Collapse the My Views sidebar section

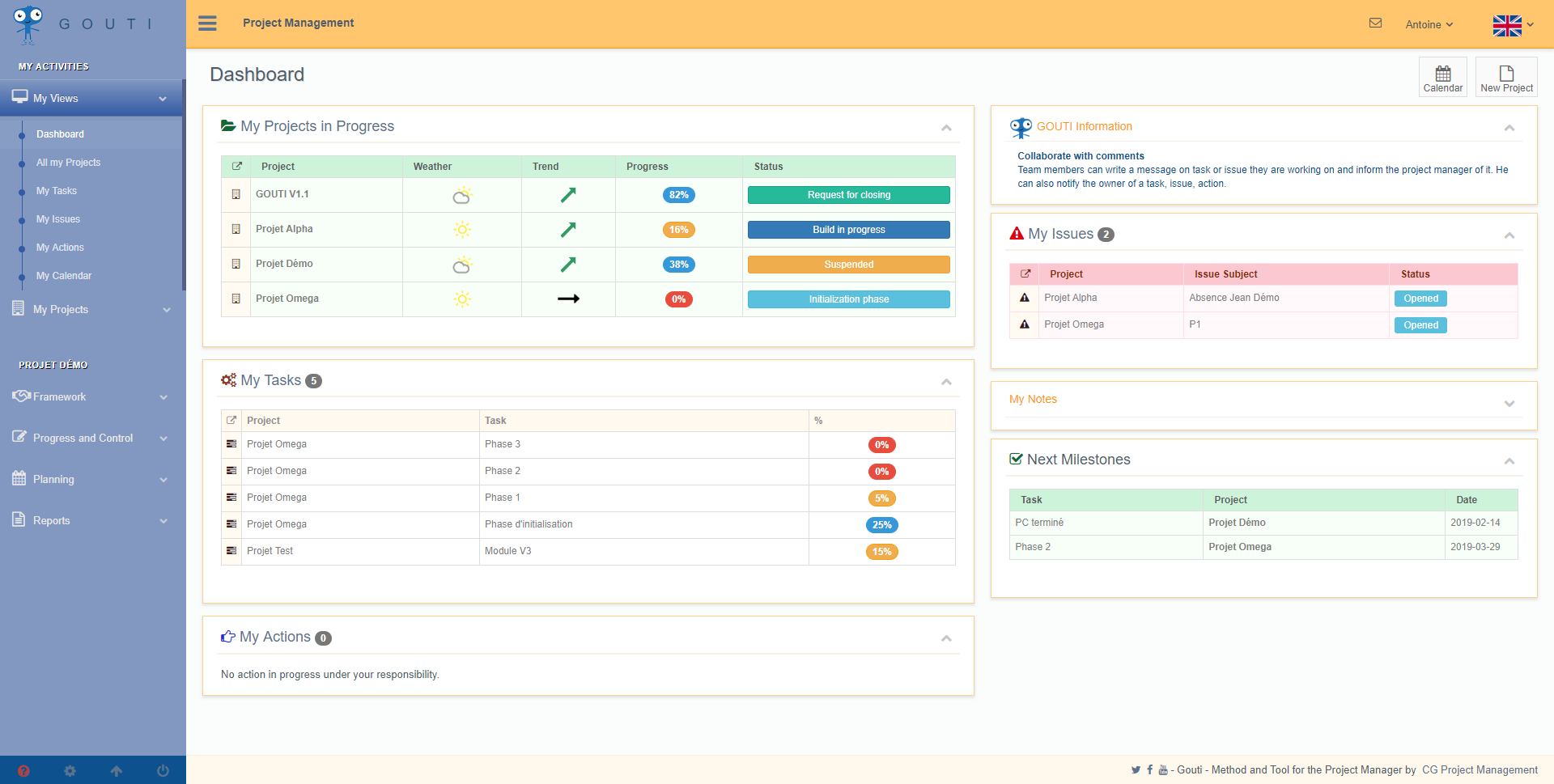click(x=91, y=98)
